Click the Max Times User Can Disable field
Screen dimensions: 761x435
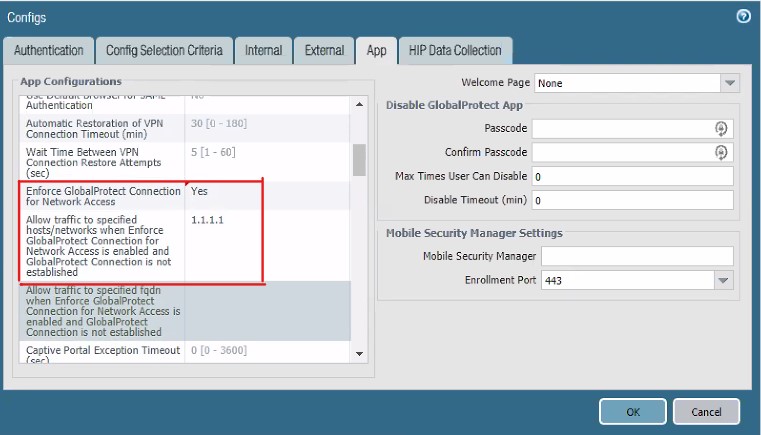coord(632,176)
